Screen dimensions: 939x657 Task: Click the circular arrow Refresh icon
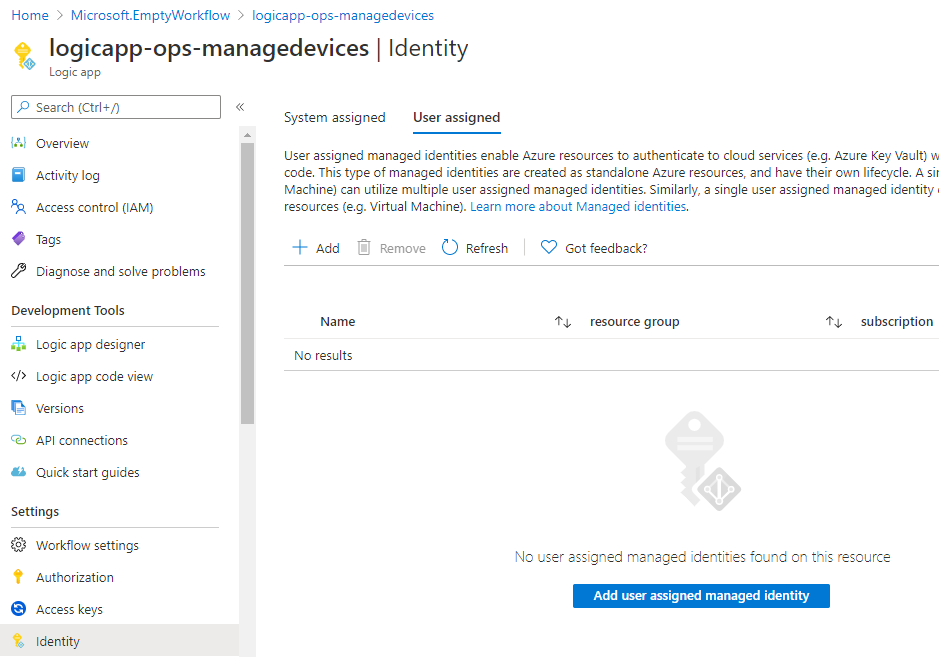[x=450, y=247]
